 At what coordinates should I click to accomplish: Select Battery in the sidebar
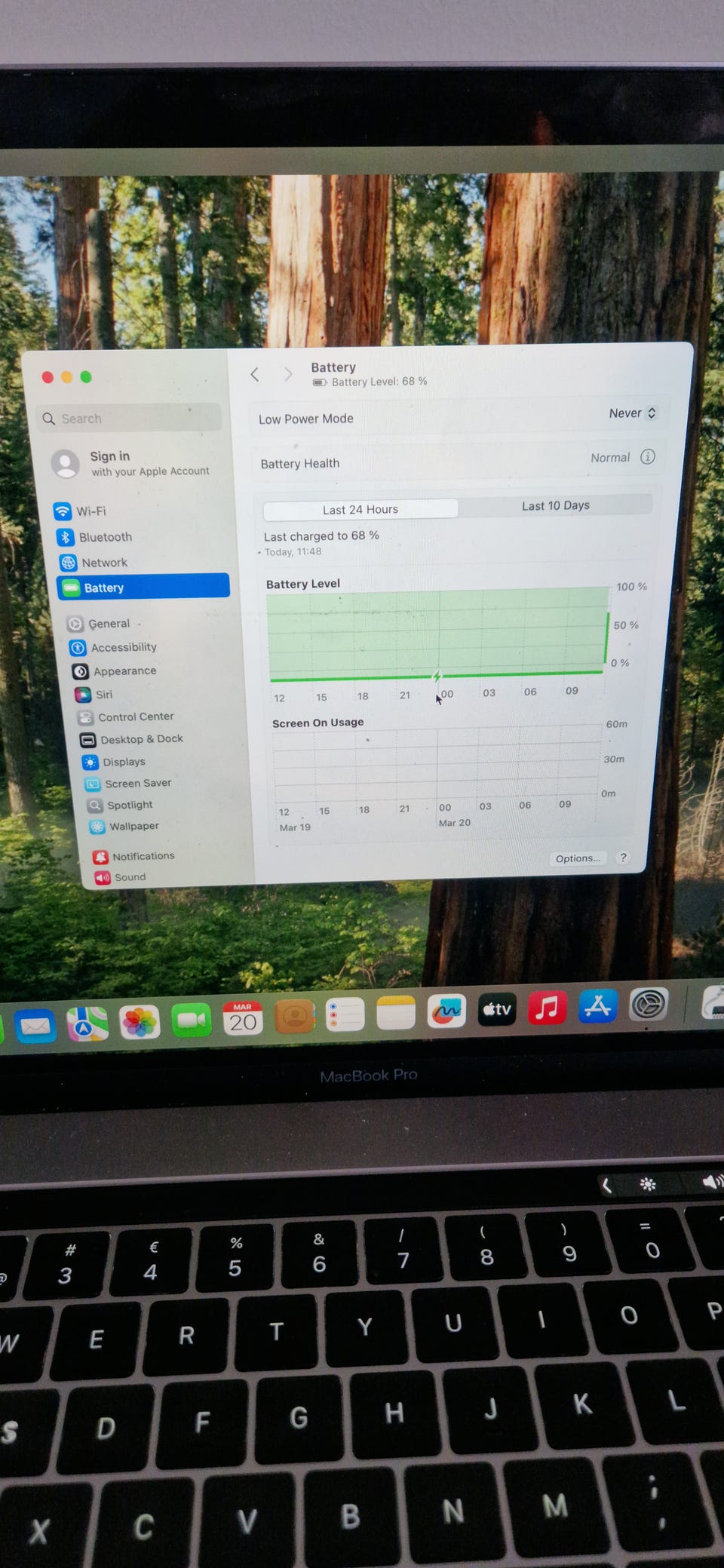coord(143,587)
